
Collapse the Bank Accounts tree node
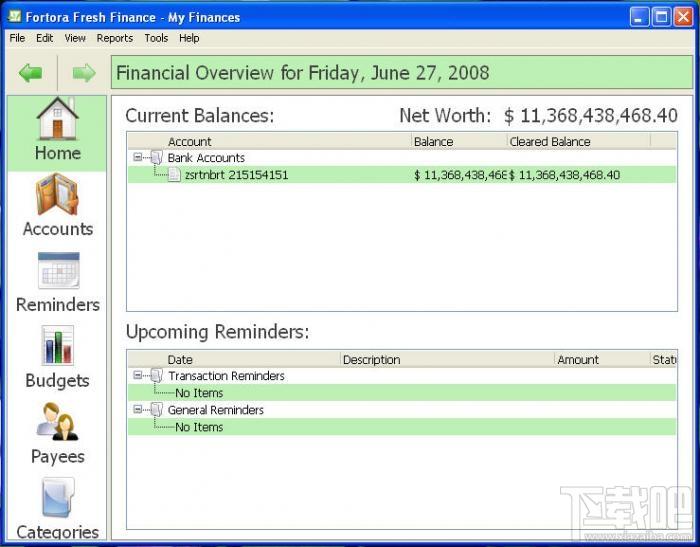point(137,158)
